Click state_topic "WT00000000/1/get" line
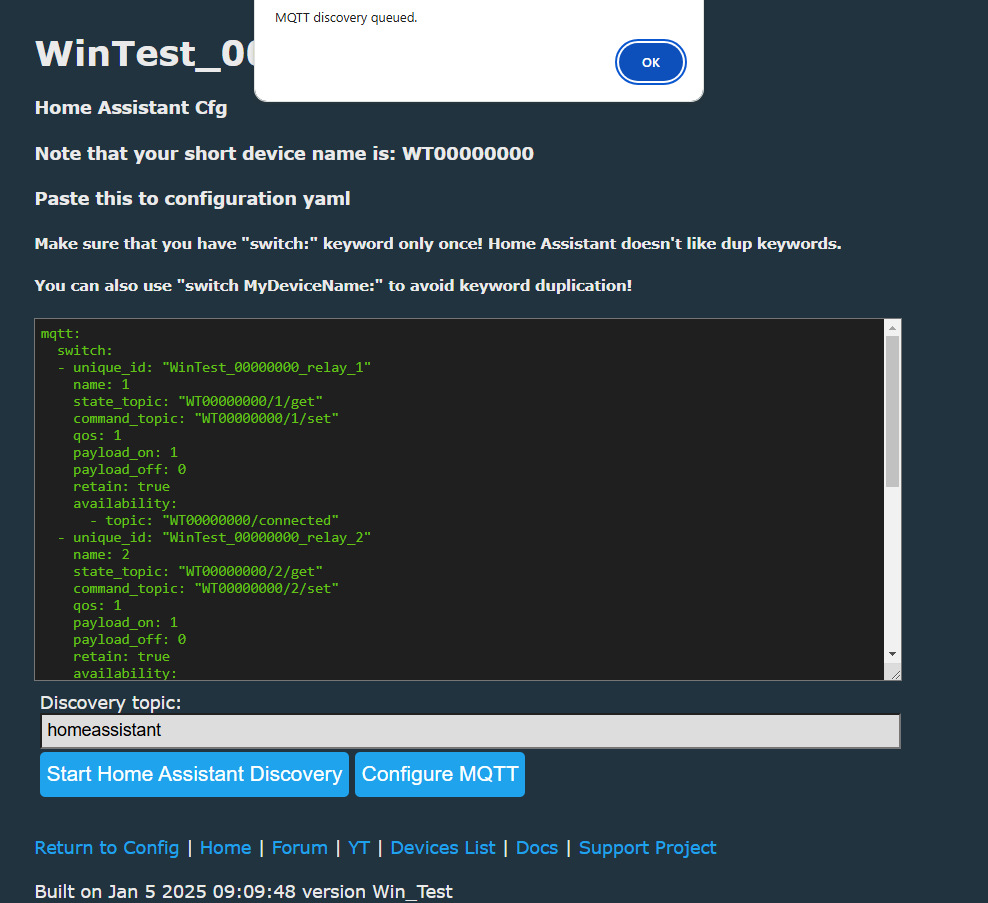988x903 pixels. (x=198, y=401)
